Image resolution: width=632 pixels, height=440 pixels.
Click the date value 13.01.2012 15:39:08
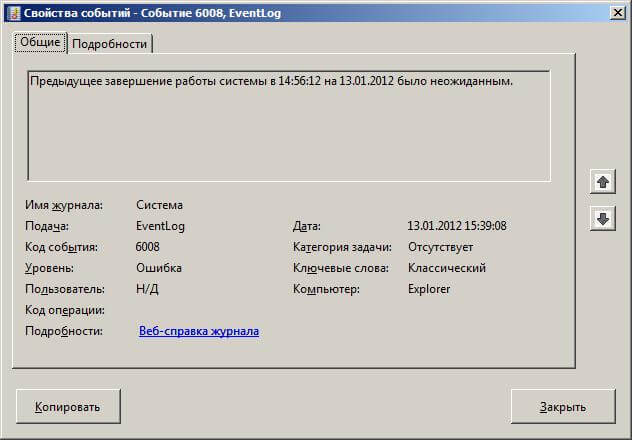pyautogui.click(x=457, y=226)
